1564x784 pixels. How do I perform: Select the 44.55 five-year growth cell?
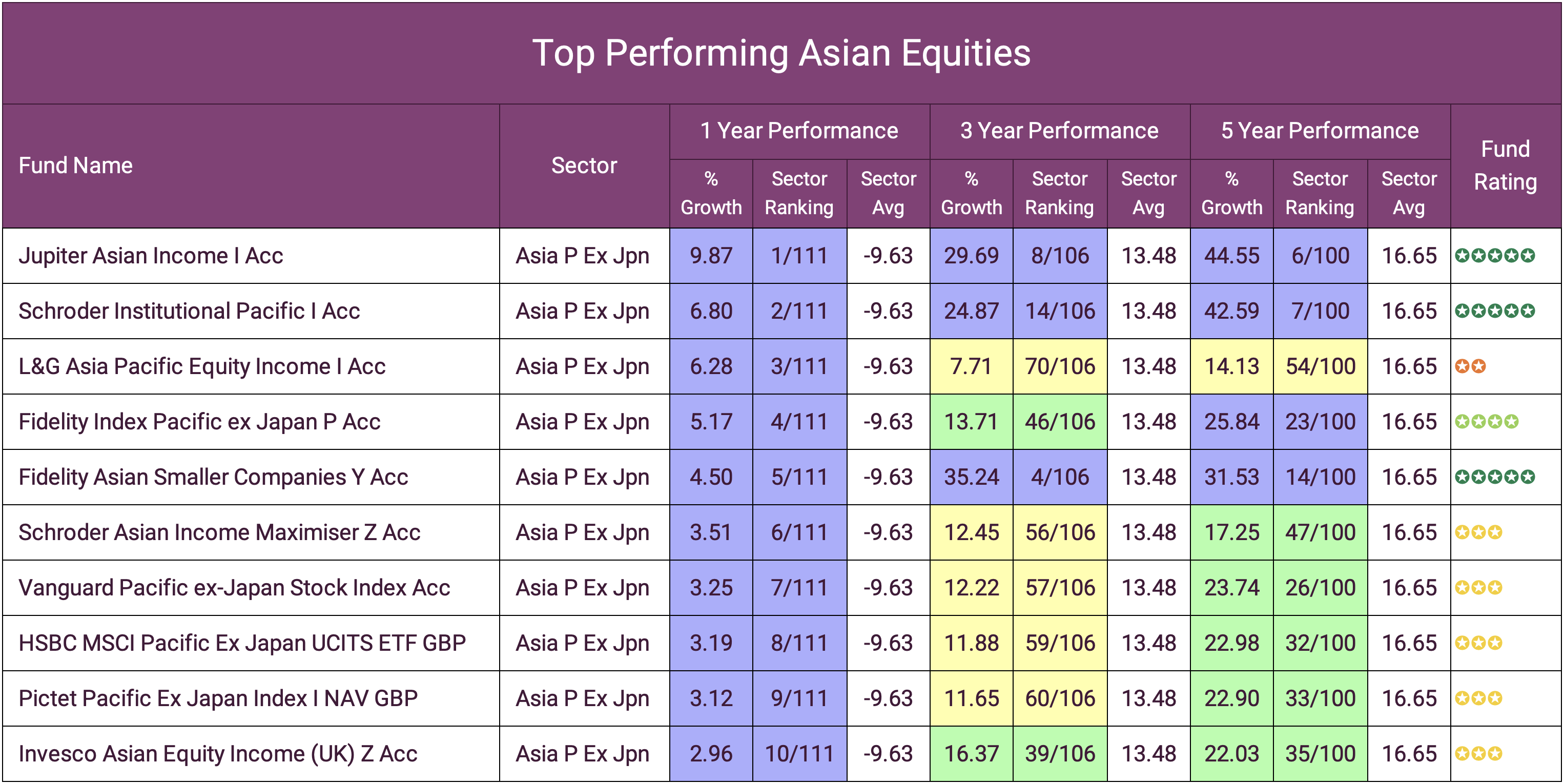click(x=1231, y=256)
